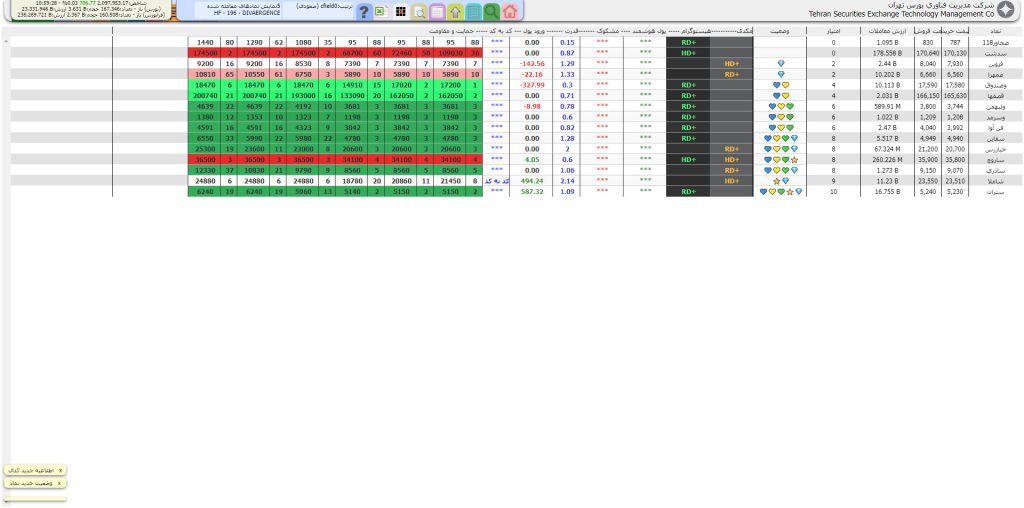Select the power value 1.33
Image resolution: width=1024 pixels, height=508 pixels.
tap(567, 74)
